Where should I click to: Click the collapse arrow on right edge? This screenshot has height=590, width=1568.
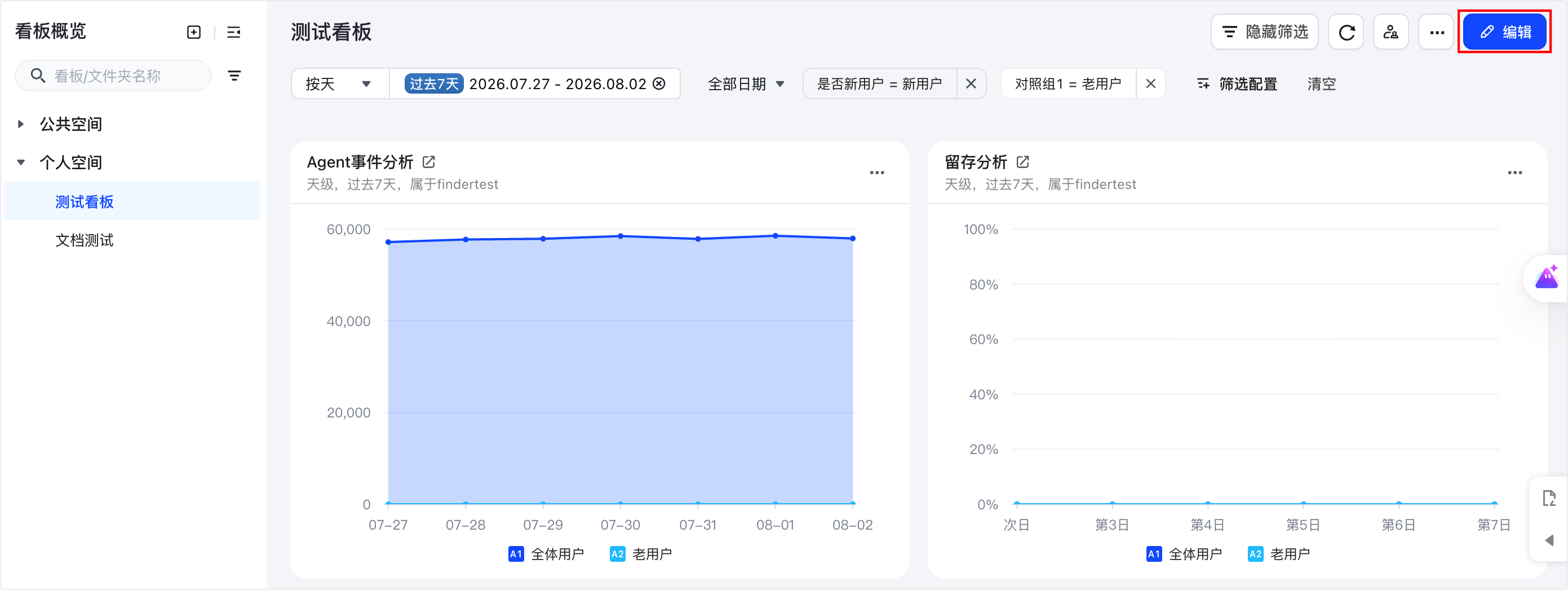pyautogui.click(x=1550, y=541)
